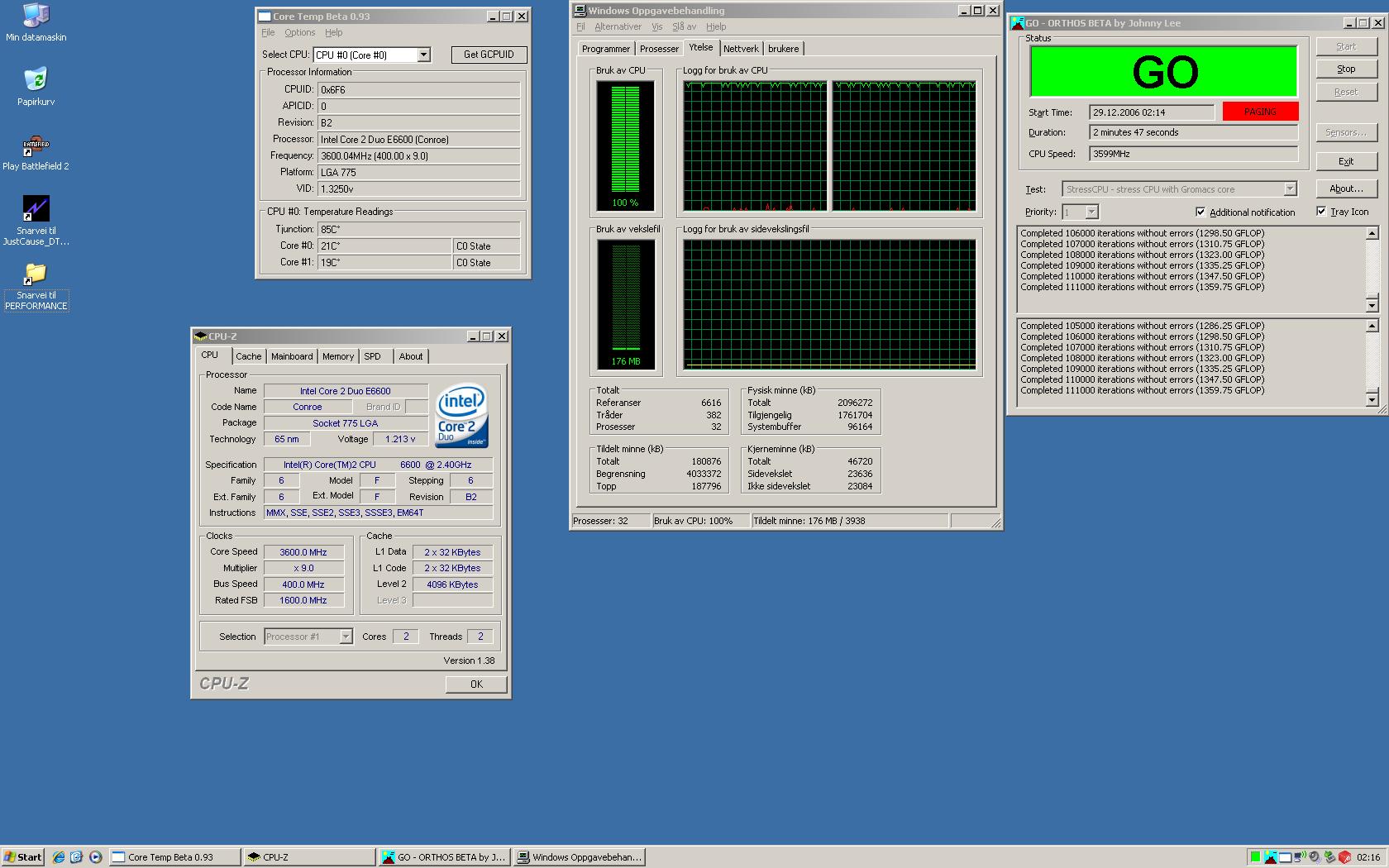
Task: Click up arrow of lower ORTHOS log scrollbar
Action: [1372, 326]
